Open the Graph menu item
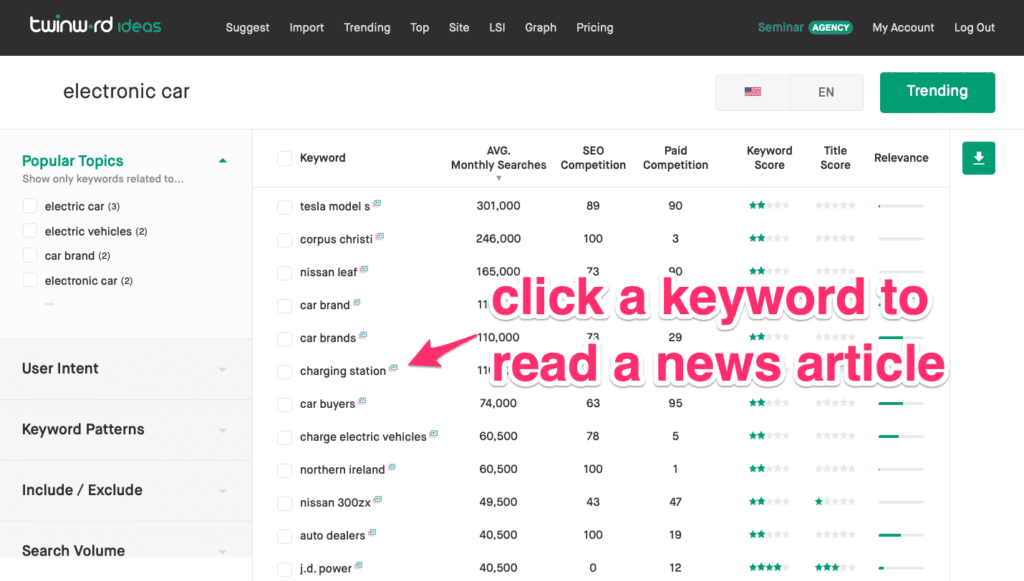Screen dimensions: 1024x581 click(x=541, y=27)
